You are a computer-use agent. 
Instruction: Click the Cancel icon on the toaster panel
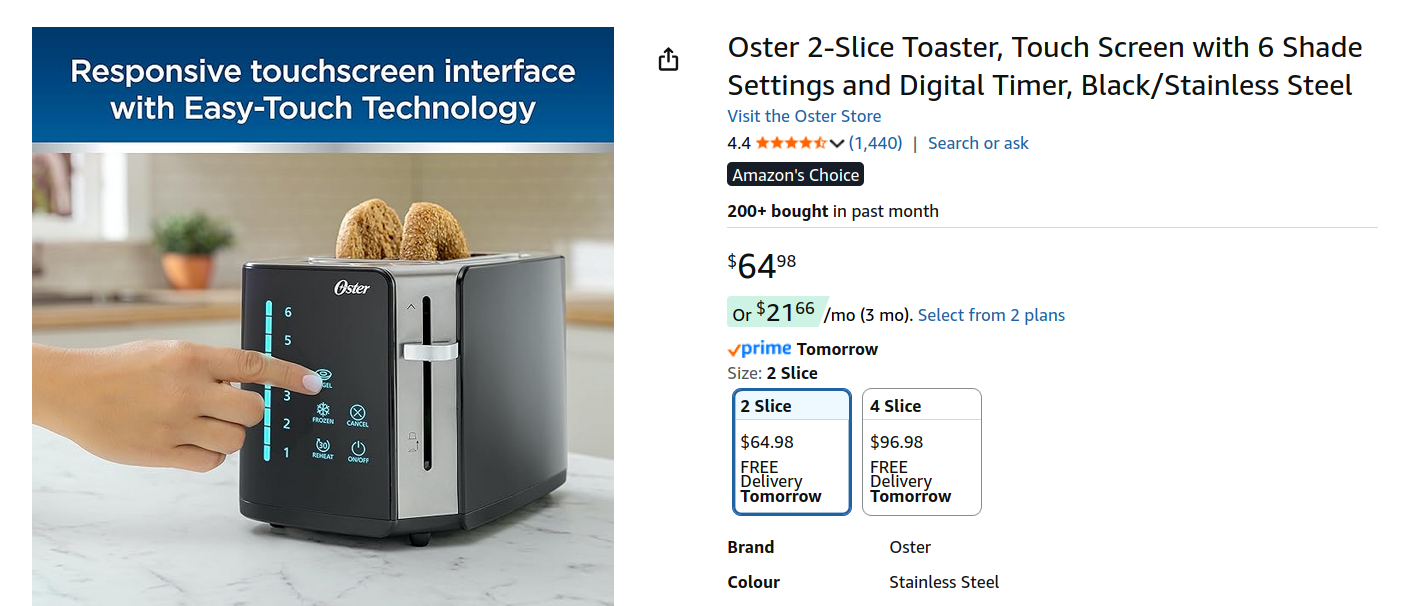tap(358, 414)
